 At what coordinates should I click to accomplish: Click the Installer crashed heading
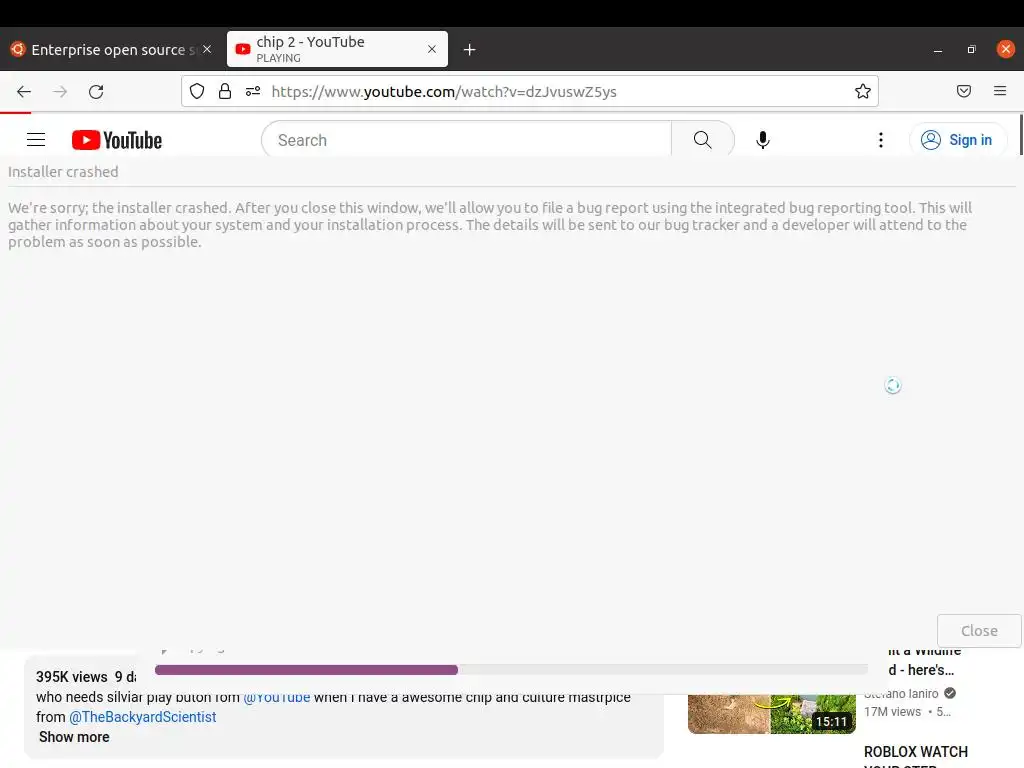pos(63,172)
